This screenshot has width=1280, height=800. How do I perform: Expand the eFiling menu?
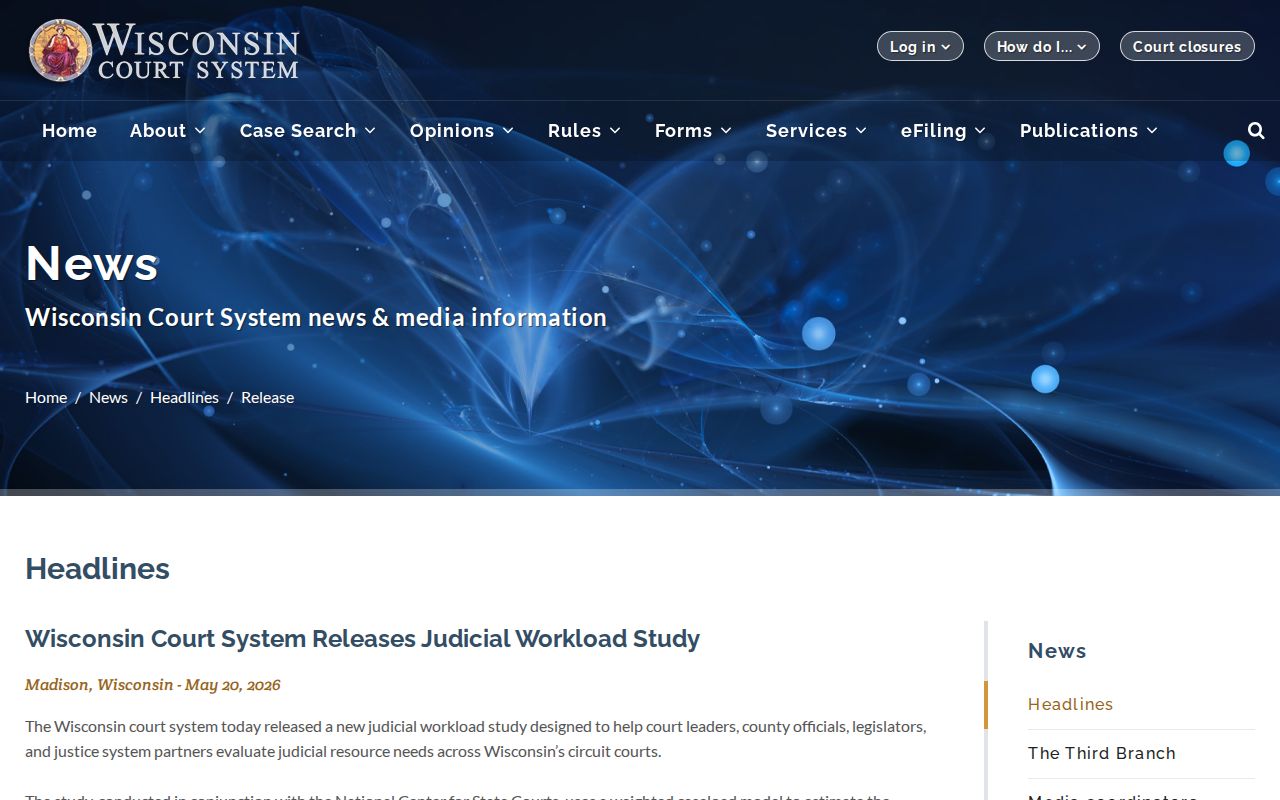(x=944, y=131)
